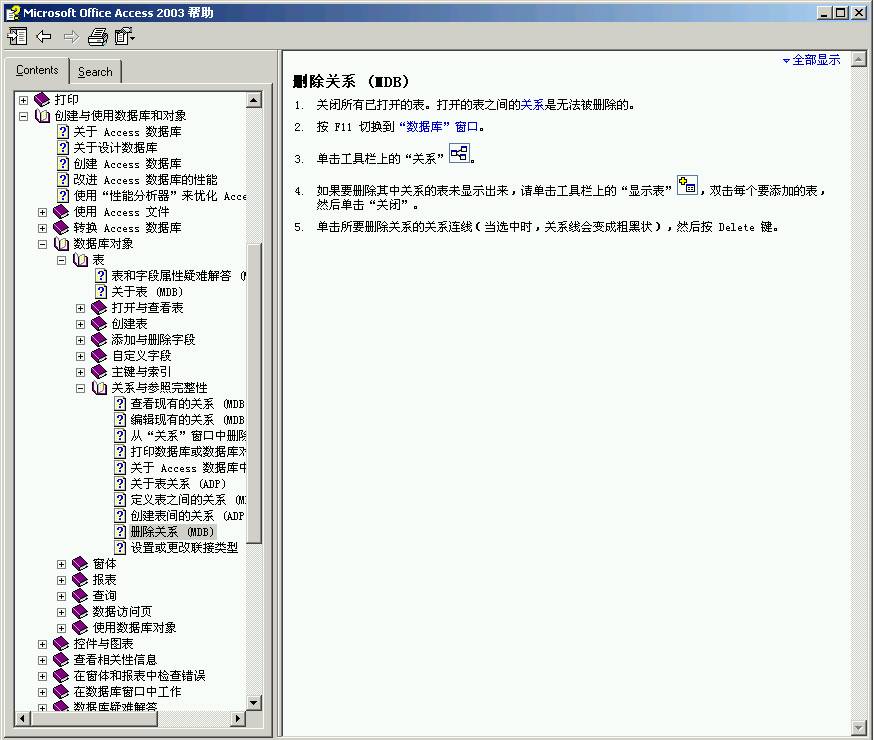Open topic 关于 Access 数据库
The width and height of the screenshot is (874, 740).
[128, 132]
